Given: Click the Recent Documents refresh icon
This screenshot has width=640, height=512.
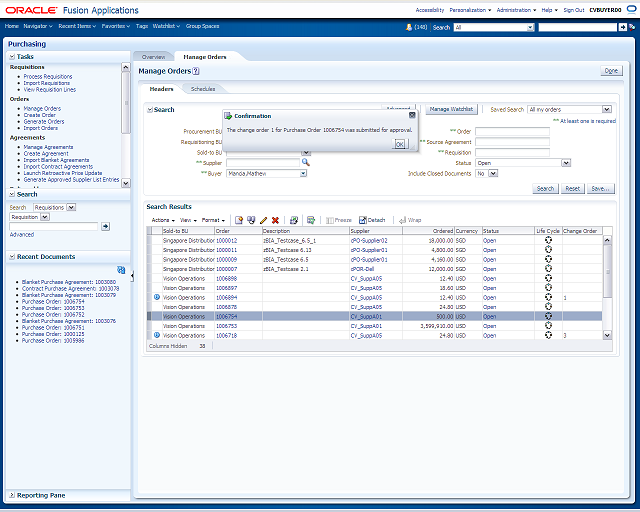Looking at the screenshot, I should pos(121,269).
